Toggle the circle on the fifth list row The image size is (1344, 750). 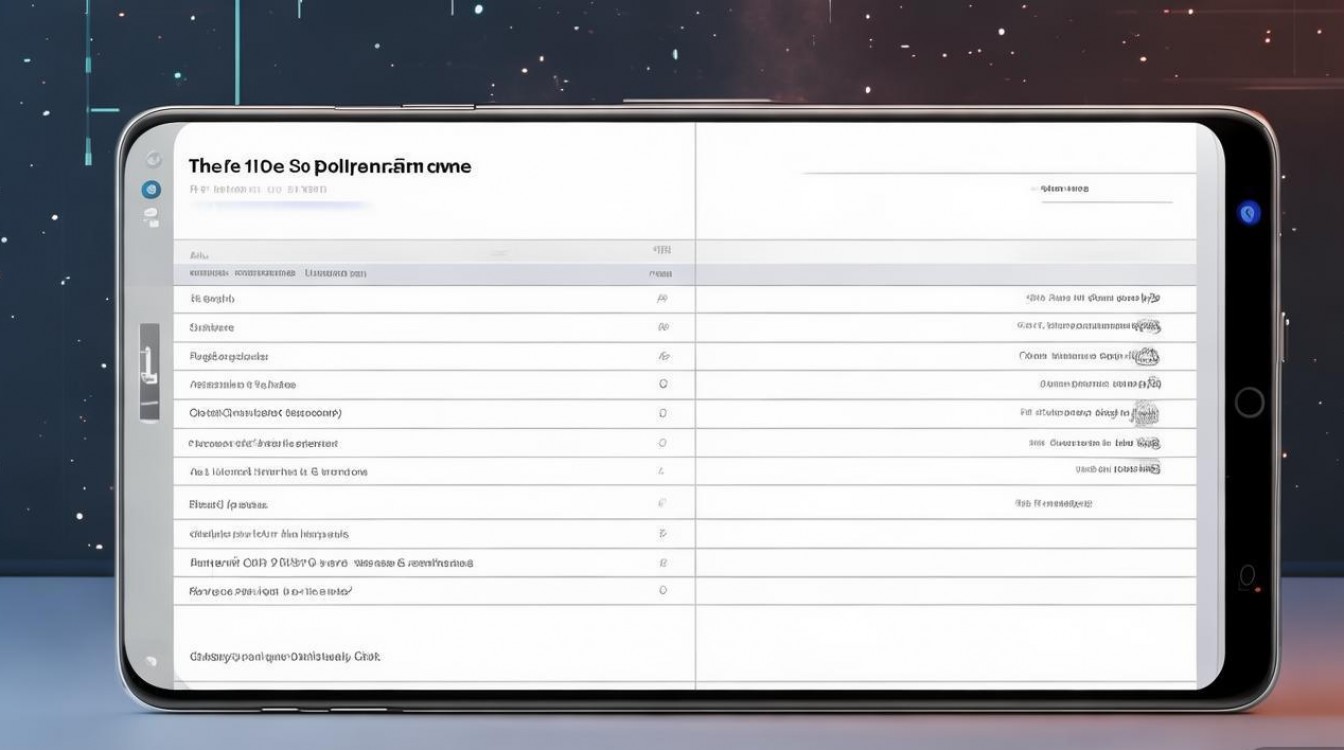click(662, 412)
